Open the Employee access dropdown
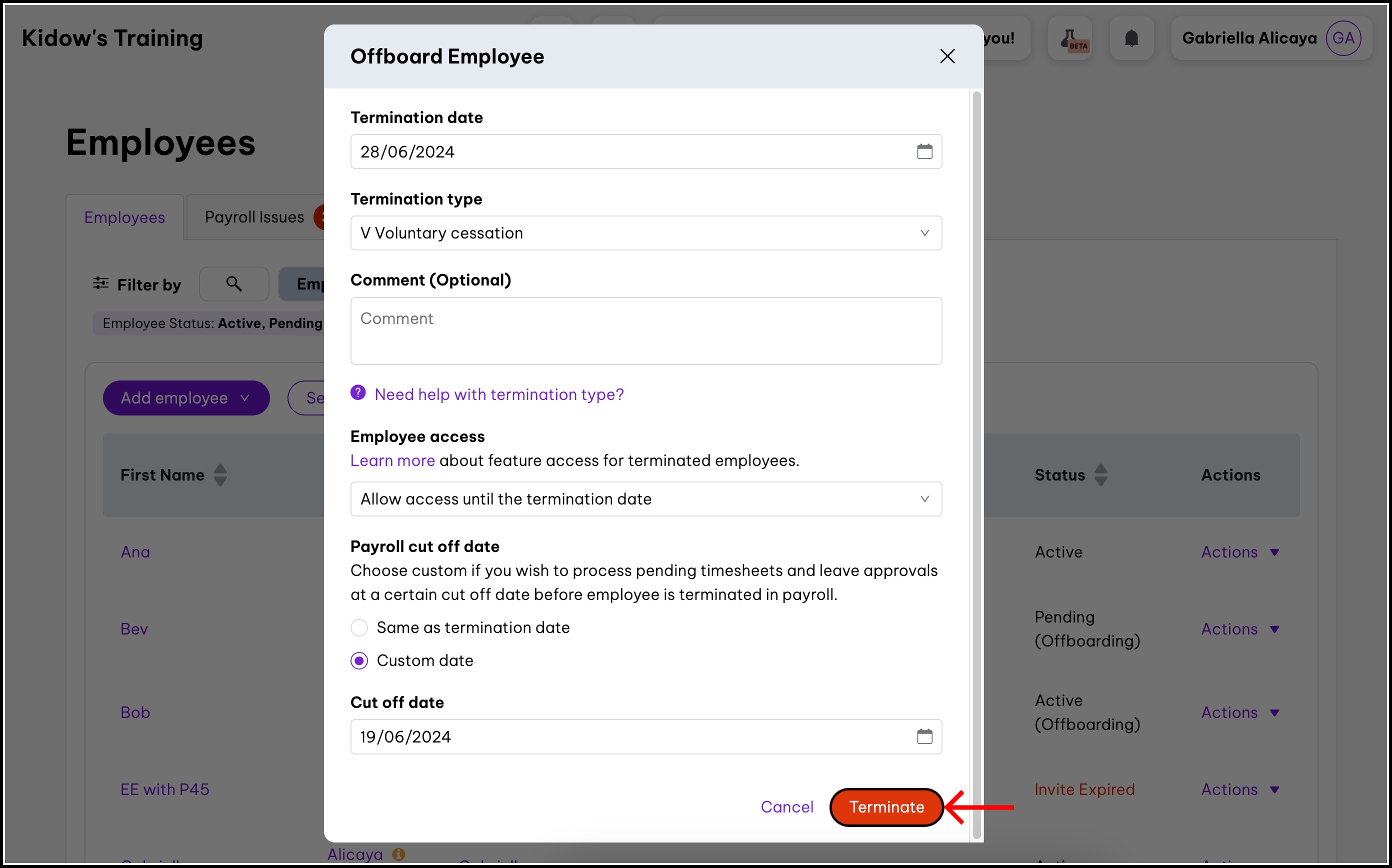The width and height of the screenshot is (1392, 868). click(x=646, y=499)
